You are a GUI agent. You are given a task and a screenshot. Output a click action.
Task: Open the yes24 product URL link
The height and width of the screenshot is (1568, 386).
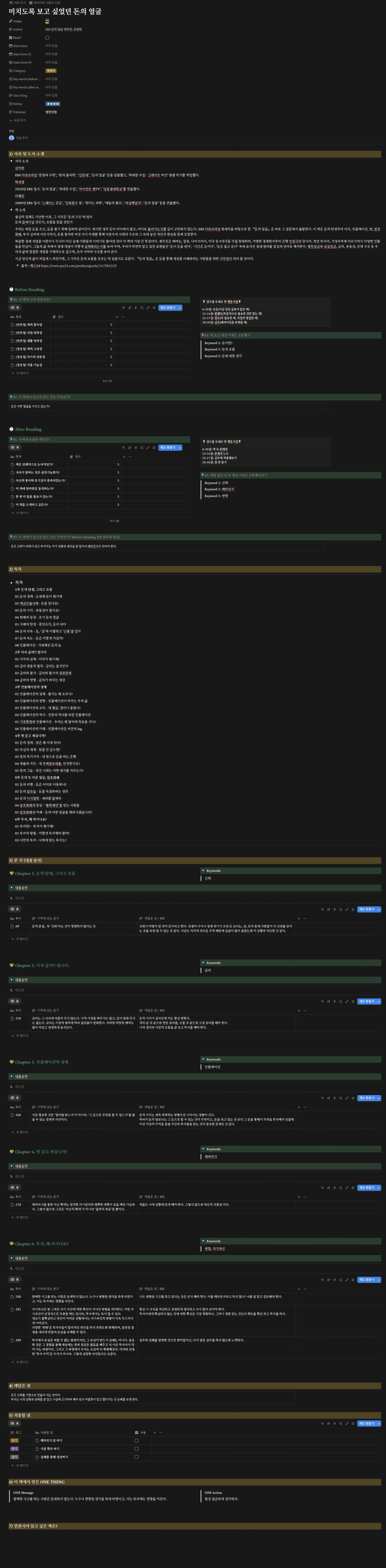tap(79, 265)
